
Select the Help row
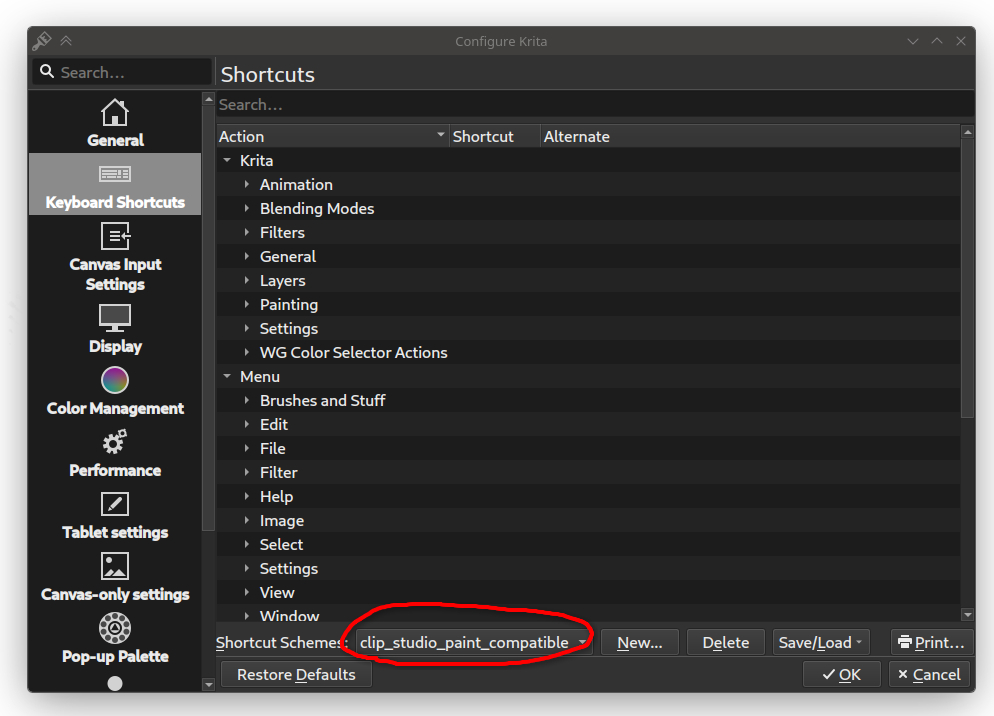point(588,497)
